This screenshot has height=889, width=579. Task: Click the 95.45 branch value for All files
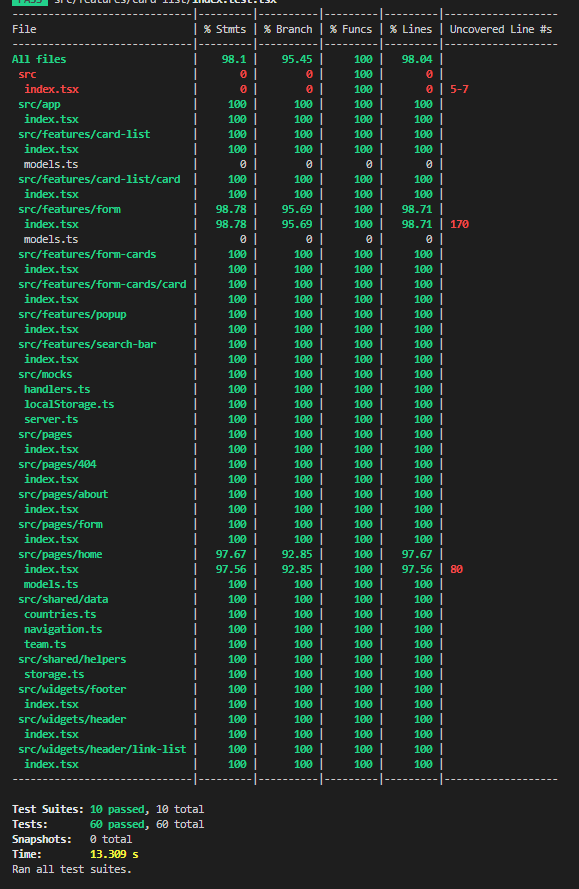tap(297, 59)
